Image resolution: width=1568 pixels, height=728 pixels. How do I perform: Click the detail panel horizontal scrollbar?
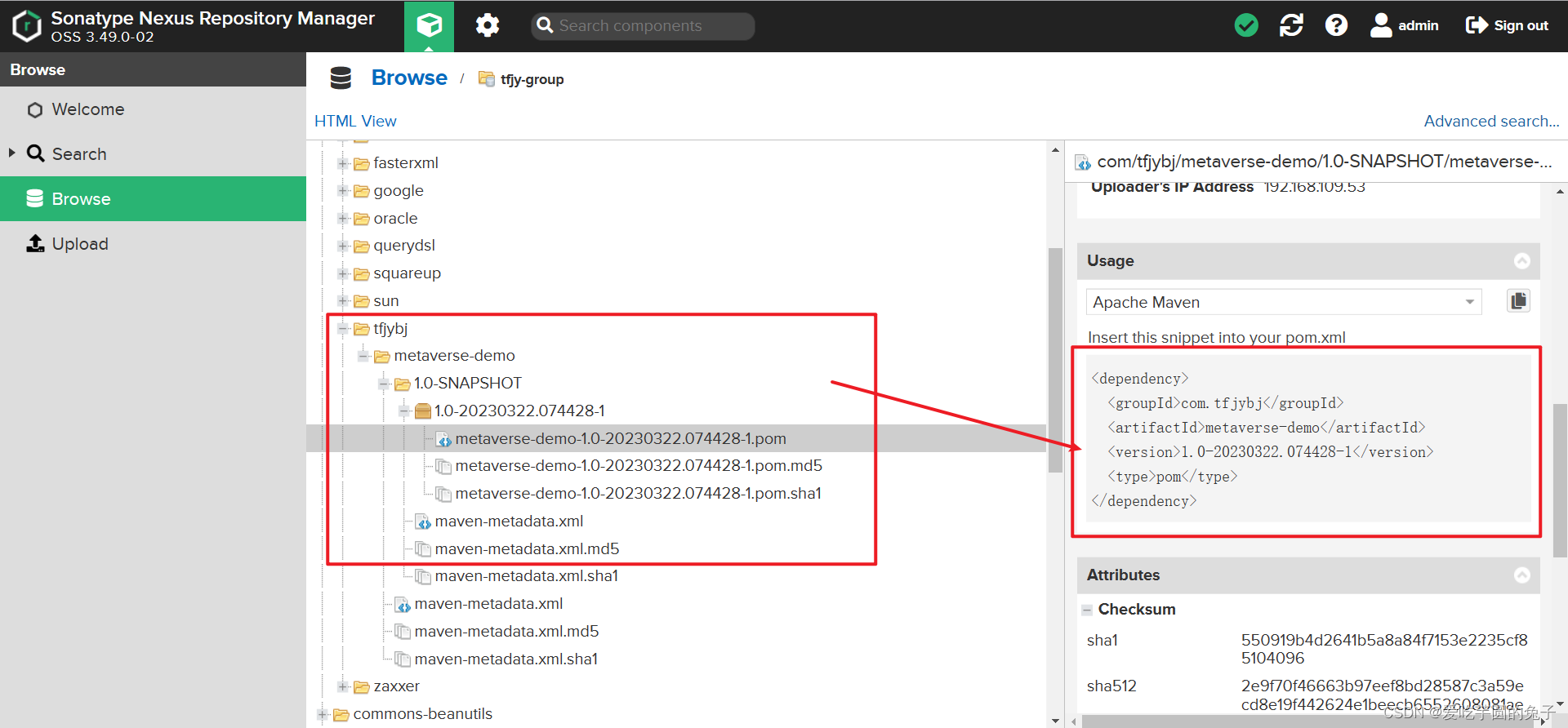pyautogui.click(x=1307, y=721)
